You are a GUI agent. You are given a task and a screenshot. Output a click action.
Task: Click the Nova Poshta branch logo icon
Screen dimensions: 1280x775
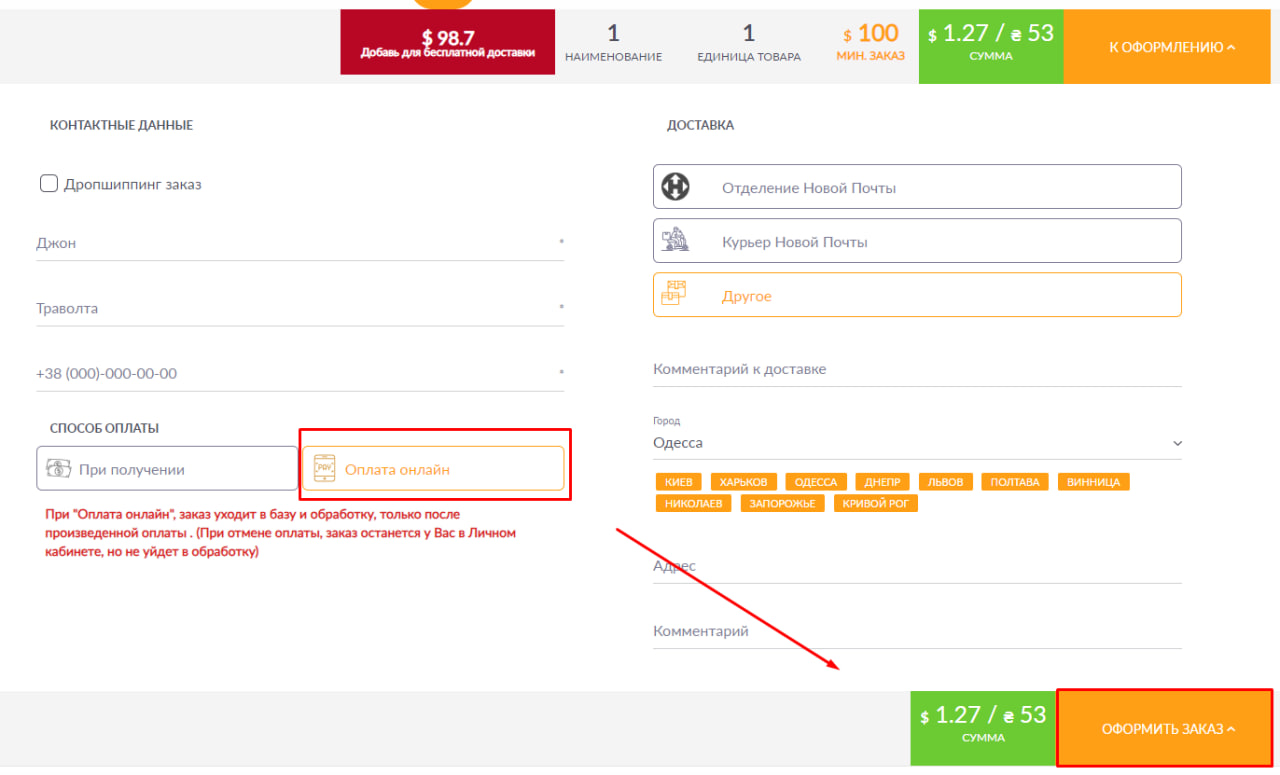click(x=677, y=187)
